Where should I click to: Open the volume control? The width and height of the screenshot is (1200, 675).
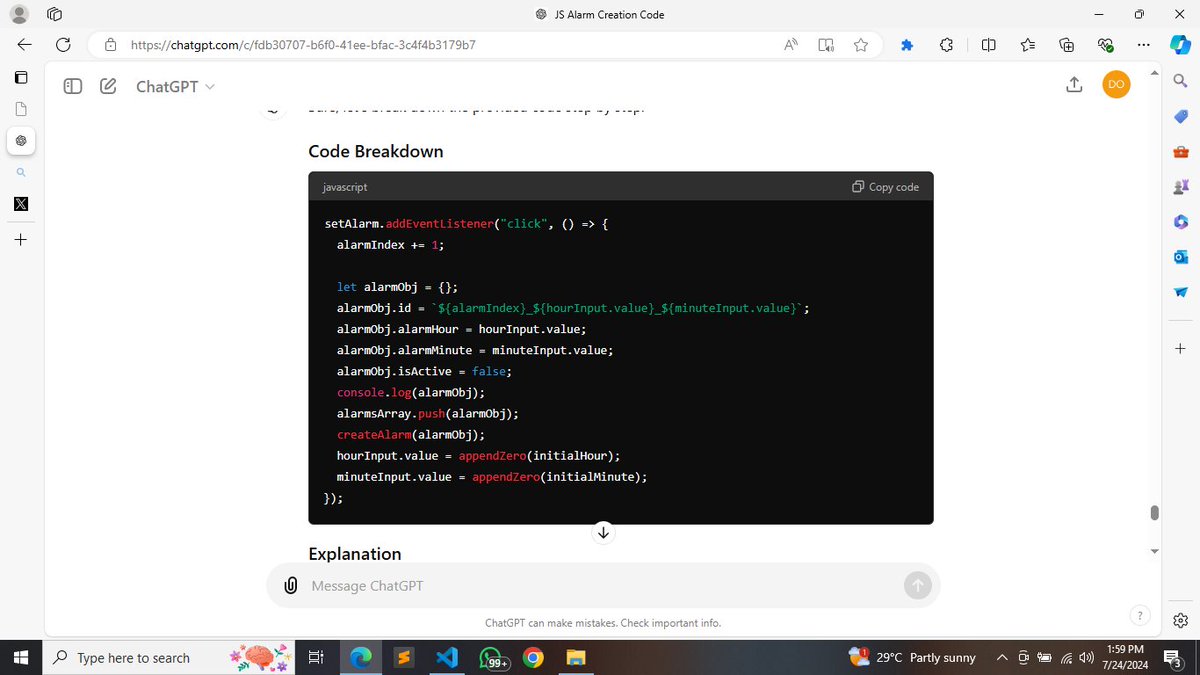click(1087, 658)
